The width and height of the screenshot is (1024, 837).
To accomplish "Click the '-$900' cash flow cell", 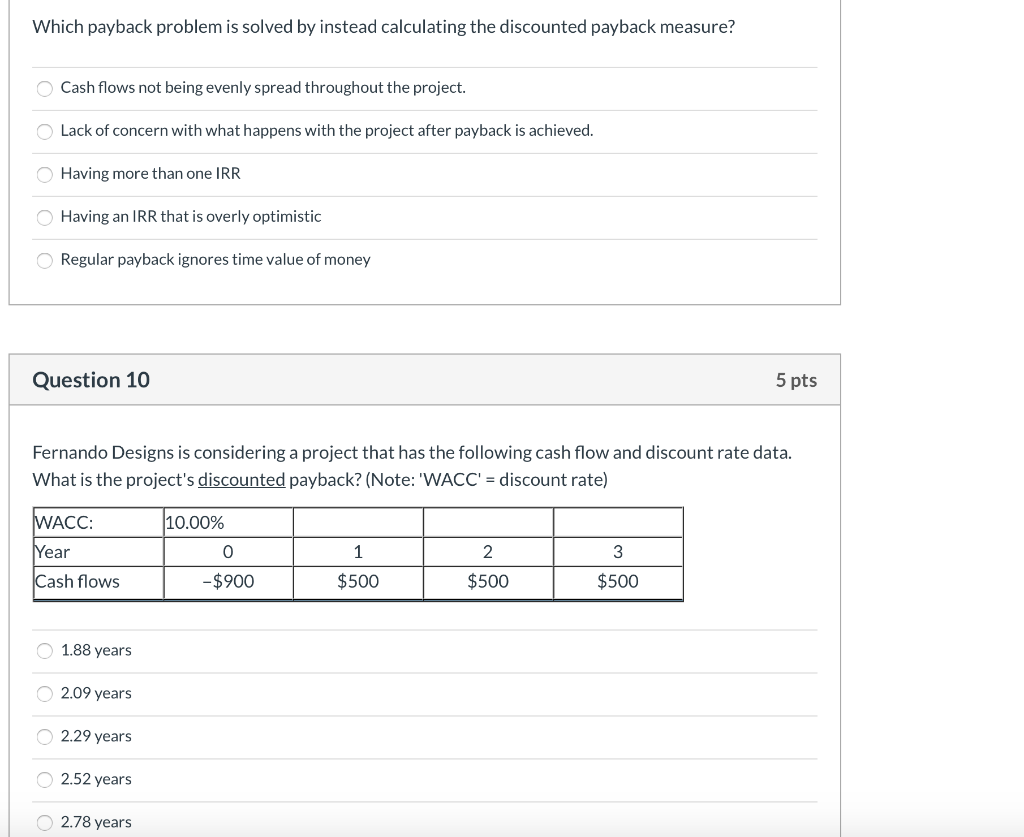I will (x=225, y=581).
